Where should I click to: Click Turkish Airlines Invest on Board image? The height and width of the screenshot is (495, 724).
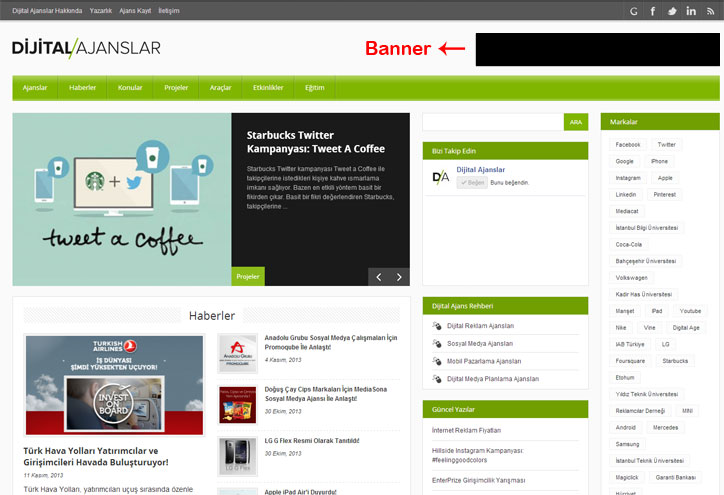click(114, 385)
